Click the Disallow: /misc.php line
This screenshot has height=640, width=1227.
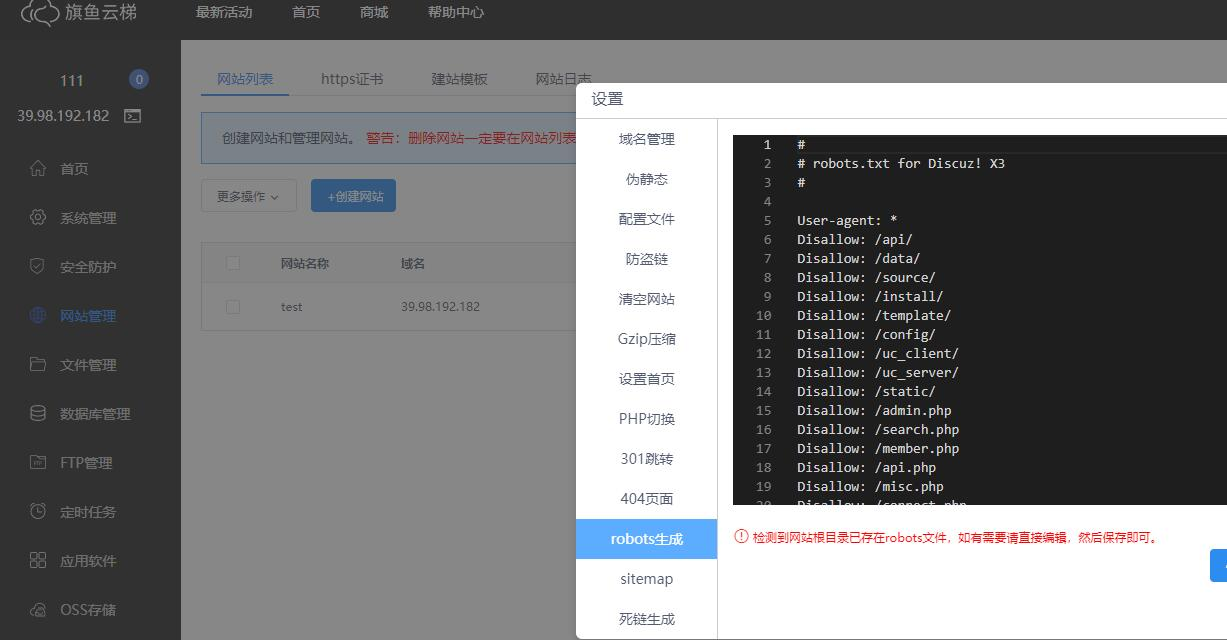point(870,486)
